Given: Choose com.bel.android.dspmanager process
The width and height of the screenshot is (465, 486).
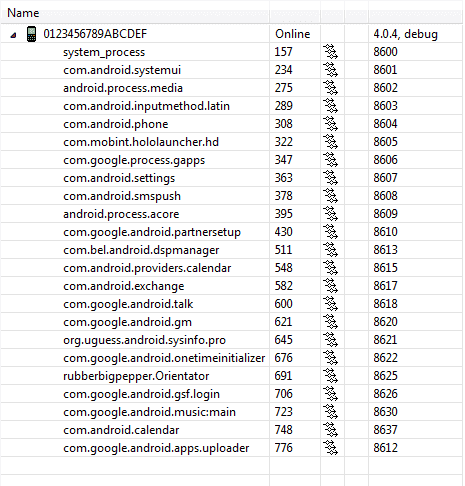Looking at the screenshot, I should (141, 250).
